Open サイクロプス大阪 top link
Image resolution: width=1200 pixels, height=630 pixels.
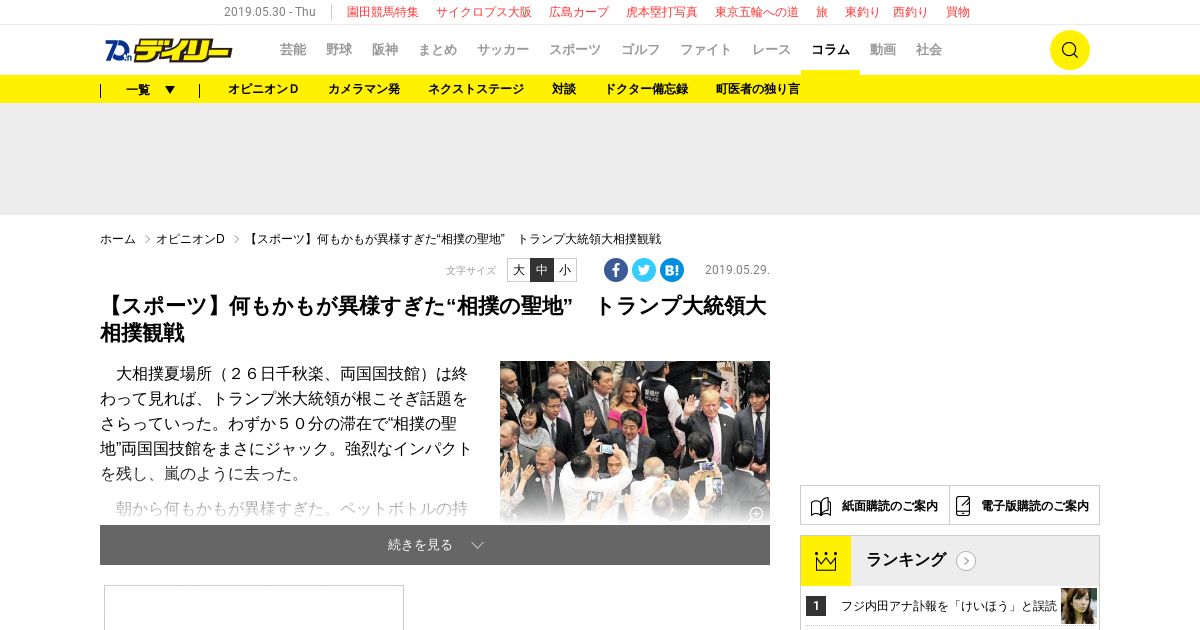[484, 12]
